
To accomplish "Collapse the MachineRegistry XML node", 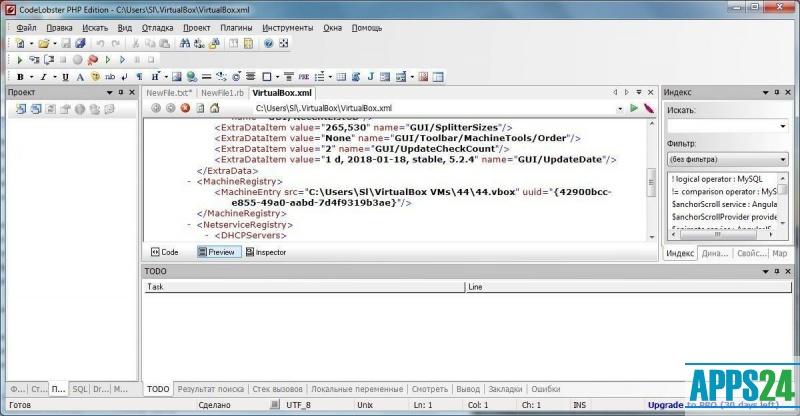I will (x=189, y=182).
